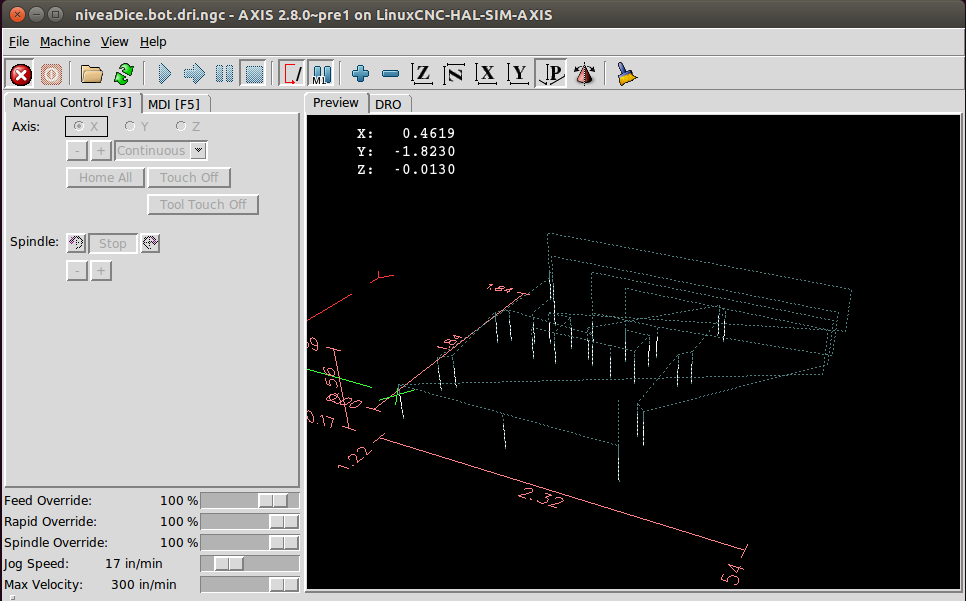Run the program with play icon
The width and height of the screenshot is (966, 601).
(164, 75)
